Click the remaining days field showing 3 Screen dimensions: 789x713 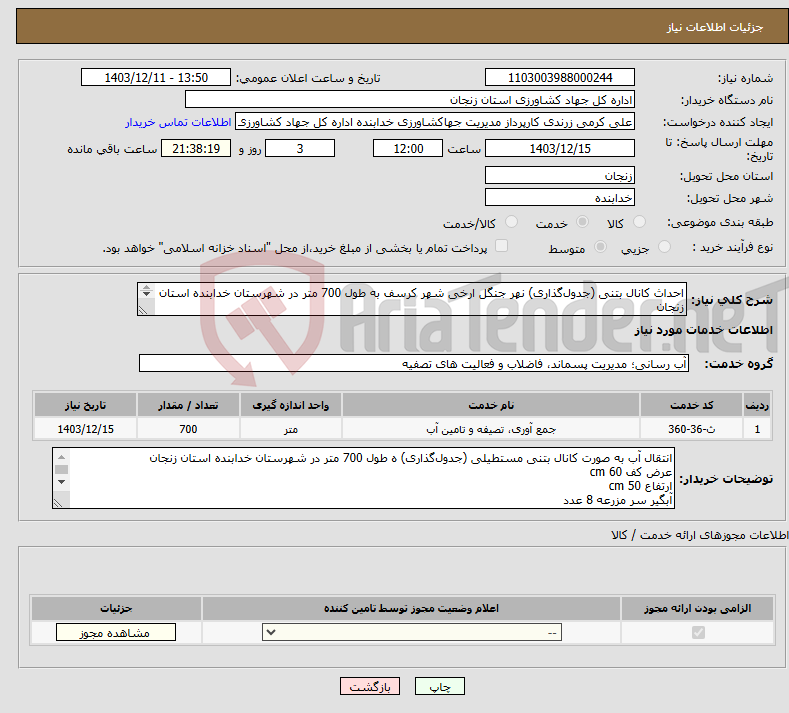[x=300, y=148]
